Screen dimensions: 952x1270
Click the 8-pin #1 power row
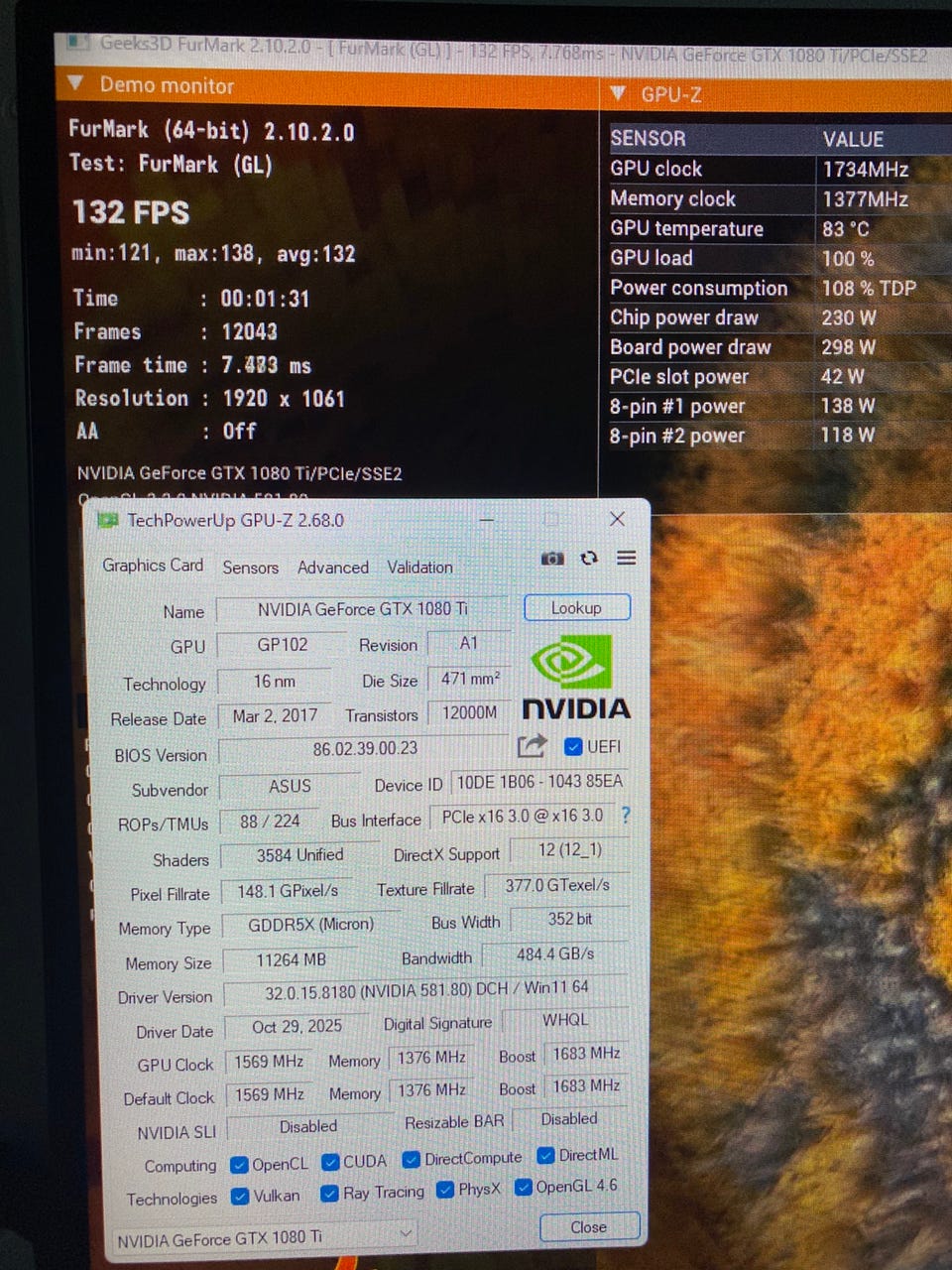point(779,406)
